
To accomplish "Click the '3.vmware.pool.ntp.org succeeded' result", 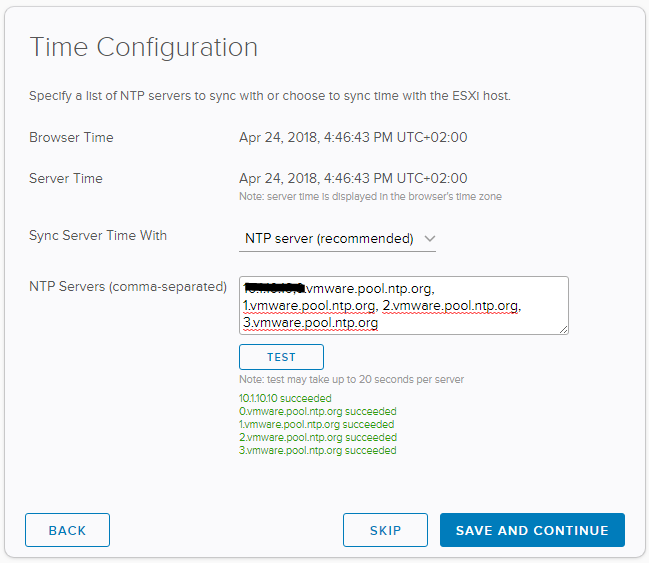I will pyautogui.click(x=318, y=450).
